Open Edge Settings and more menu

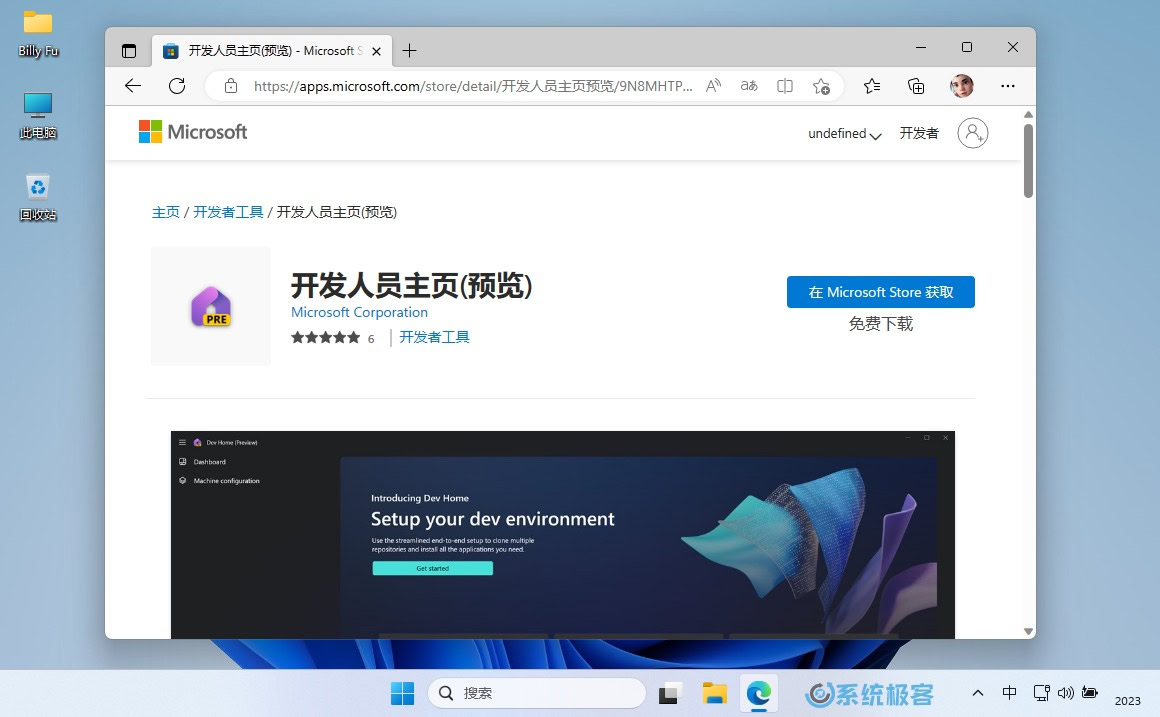click(x=1008, y=86)
